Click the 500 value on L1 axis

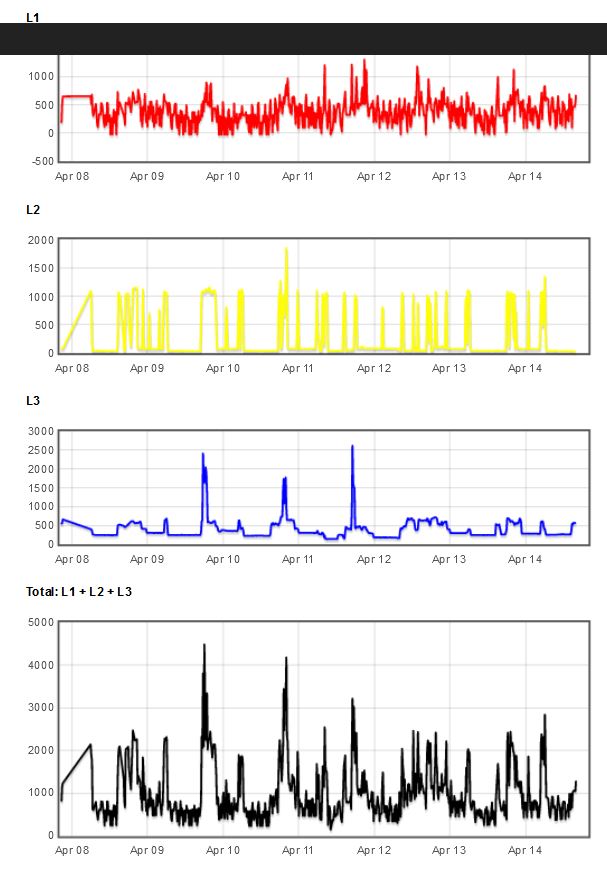tap(44, 105)
